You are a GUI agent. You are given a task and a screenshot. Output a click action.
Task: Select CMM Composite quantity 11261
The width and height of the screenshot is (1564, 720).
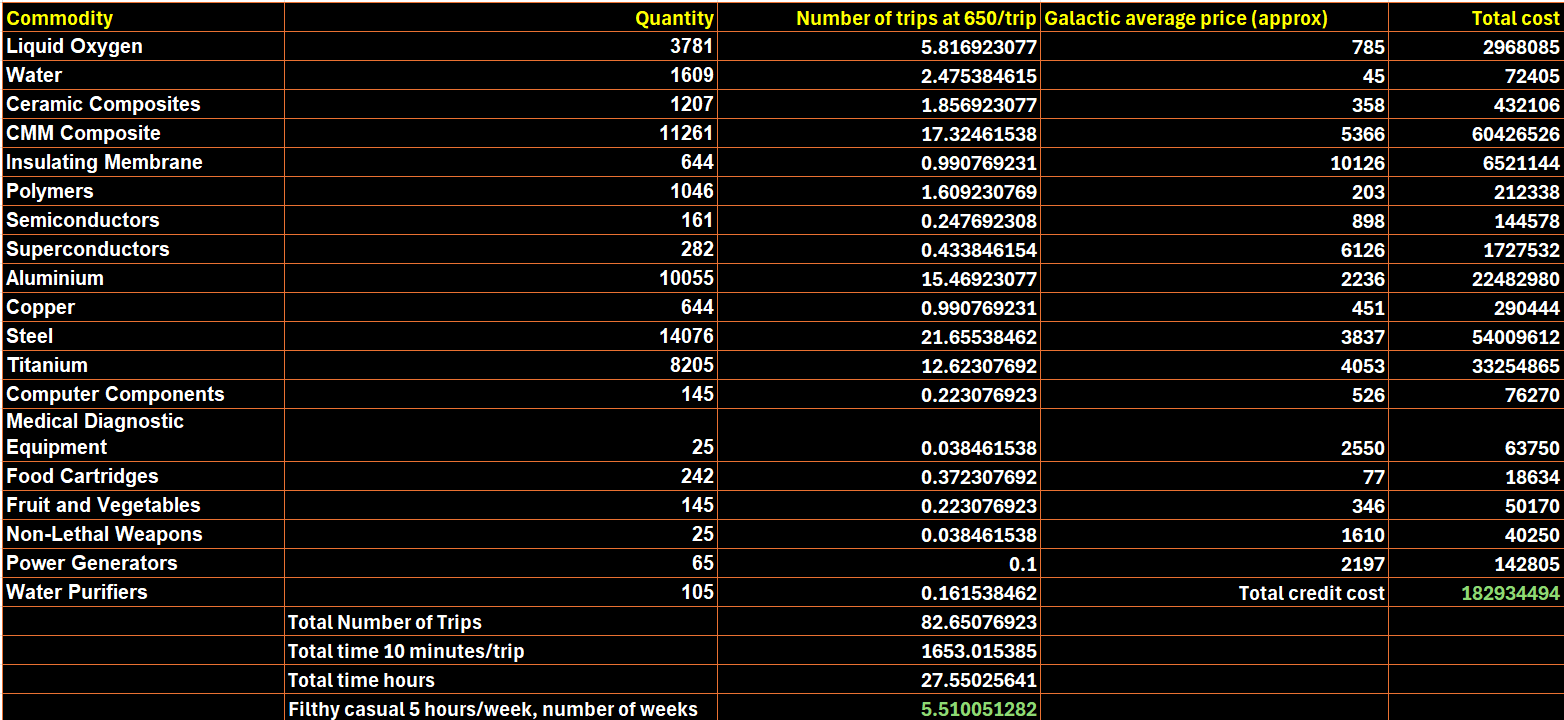coord(501,133)
